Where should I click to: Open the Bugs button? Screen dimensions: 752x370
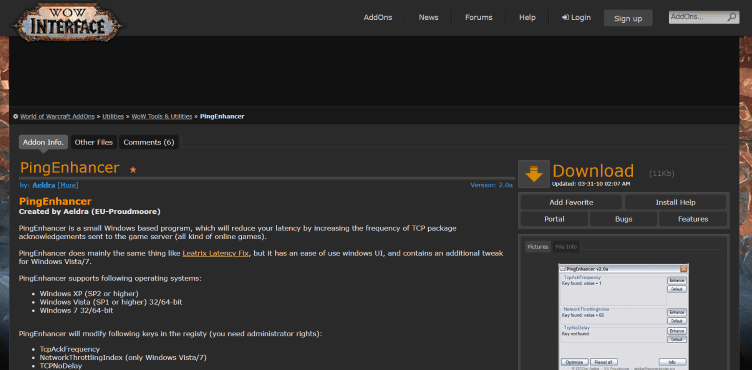pyautogui.click(x=623, y=219)
